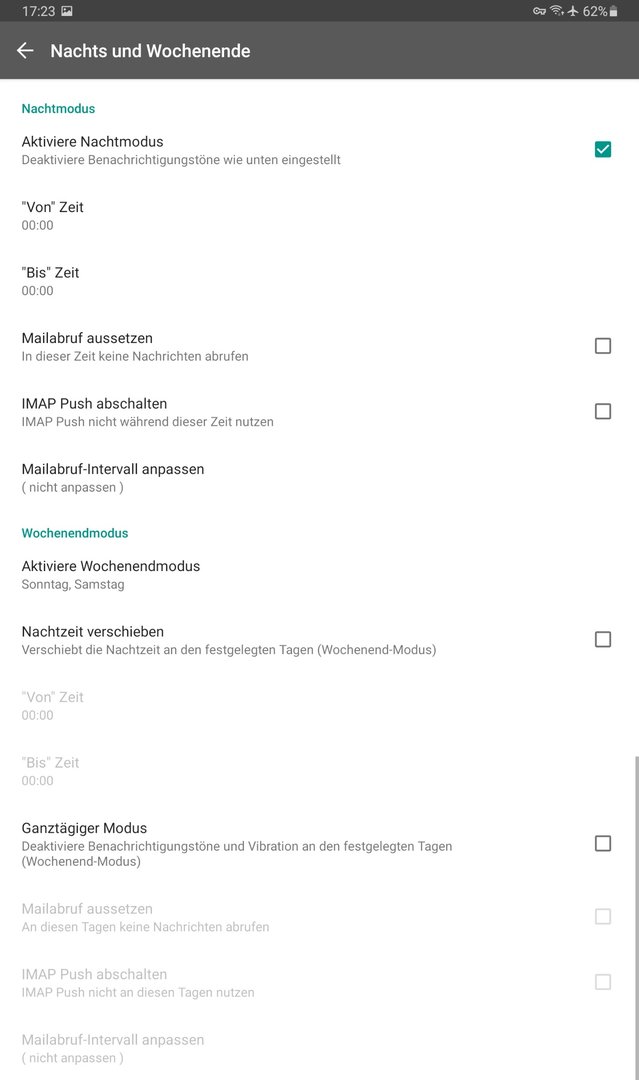Tap the VPN key status icon
The height and width of the screenshot is (1080, 639).
[539, 11]
